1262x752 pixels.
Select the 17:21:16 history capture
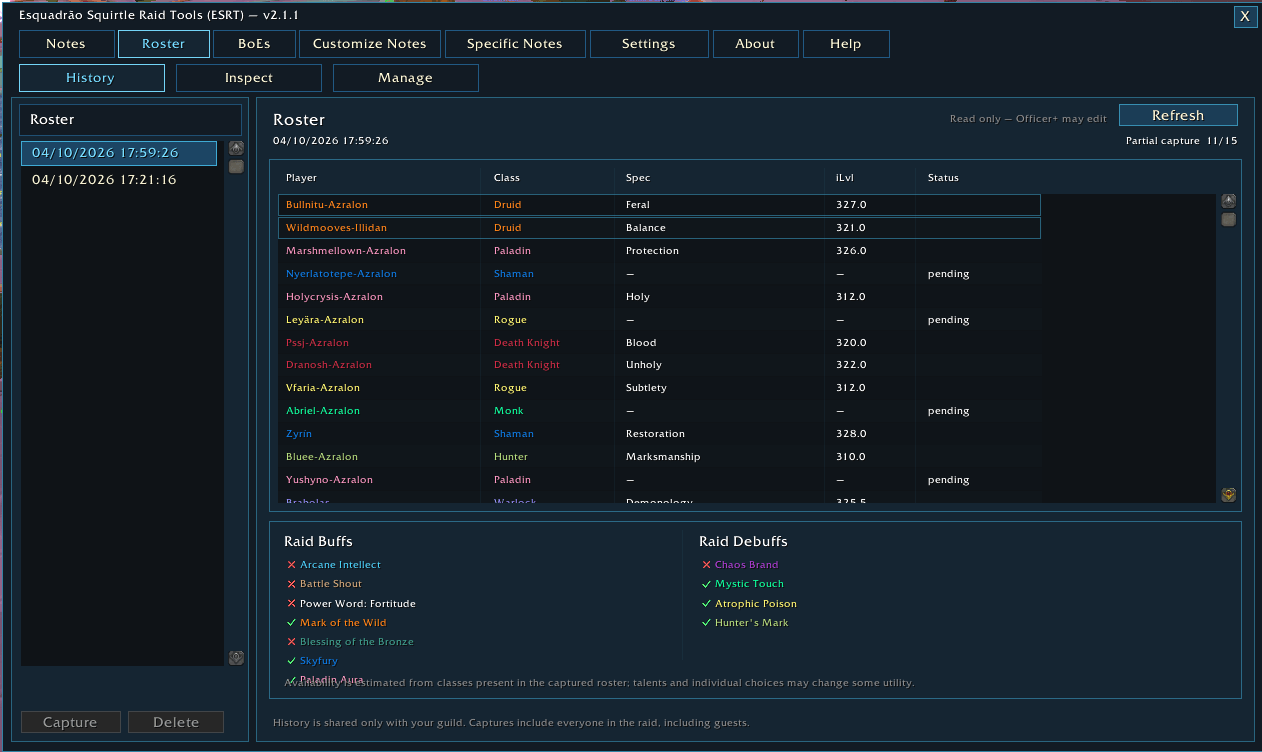[x=119, y=180]
